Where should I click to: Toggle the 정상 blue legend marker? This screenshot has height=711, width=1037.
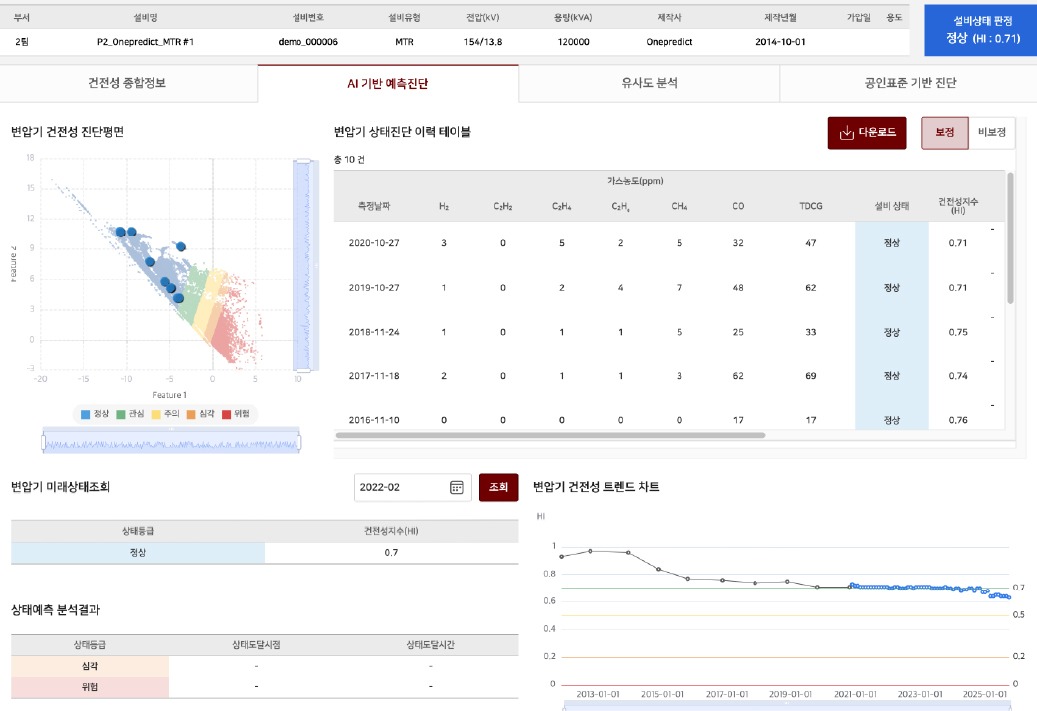pos(85,414)
